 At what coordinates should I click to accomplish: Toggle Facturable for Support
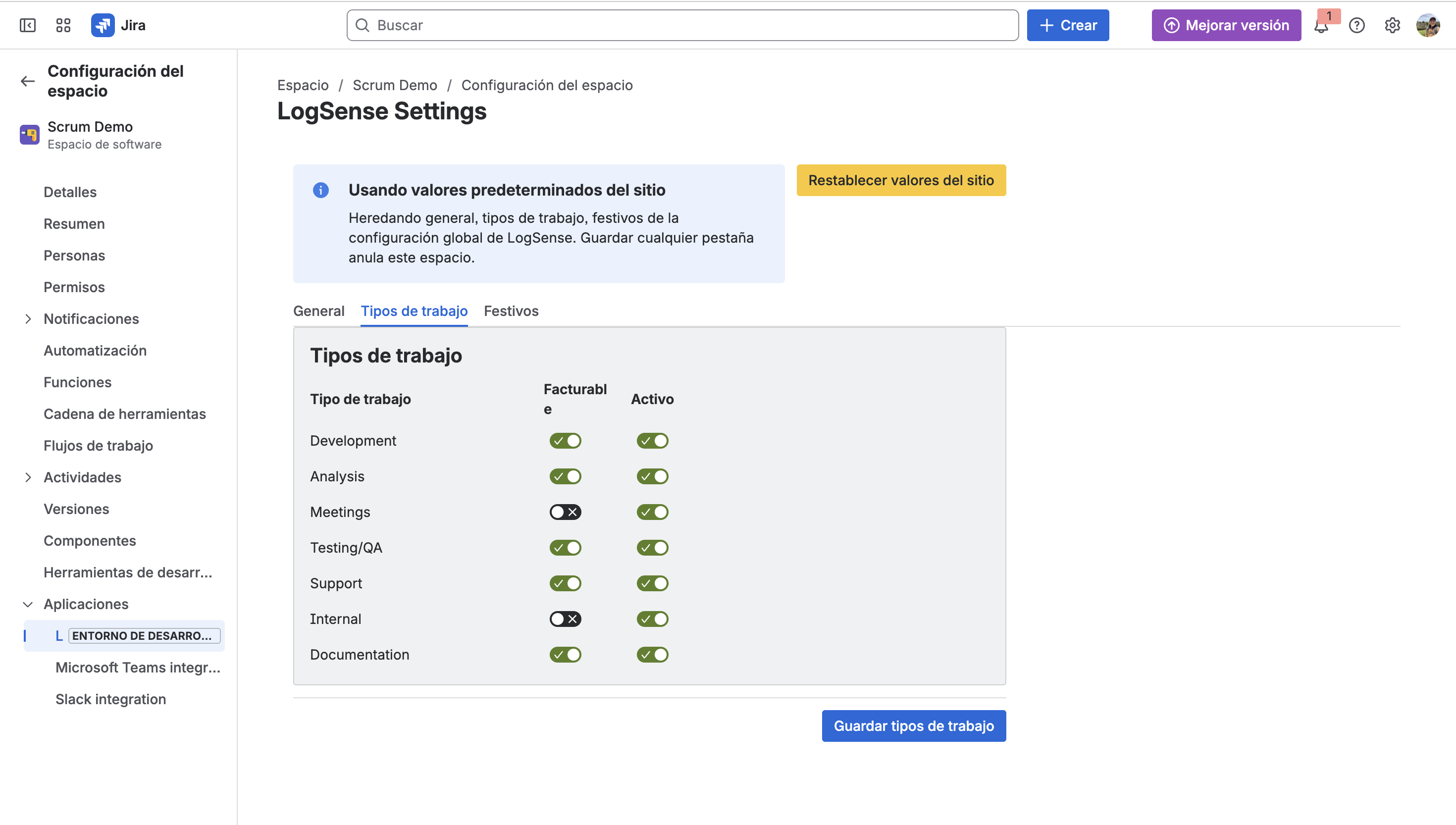(565, 584)
